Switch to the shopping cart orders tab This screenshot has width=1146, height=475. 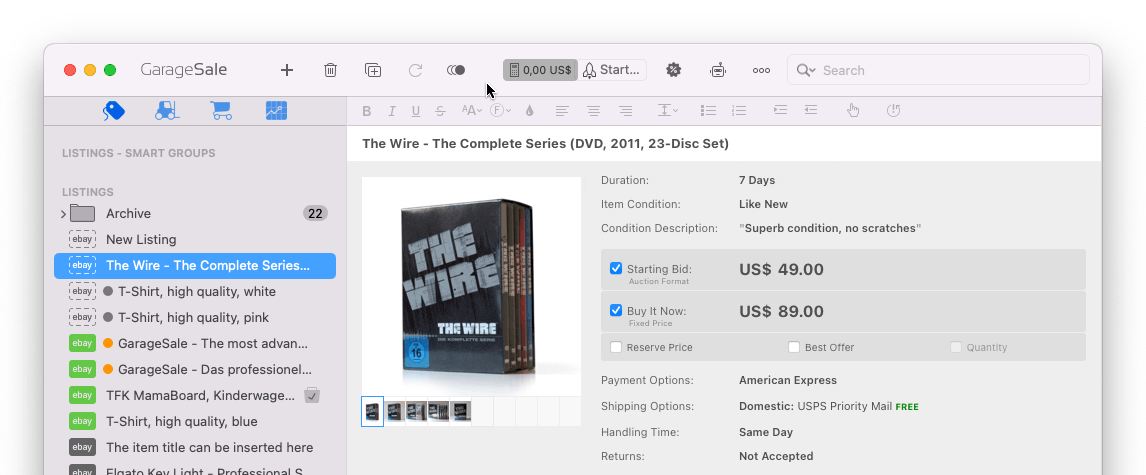tap(221, 110)
